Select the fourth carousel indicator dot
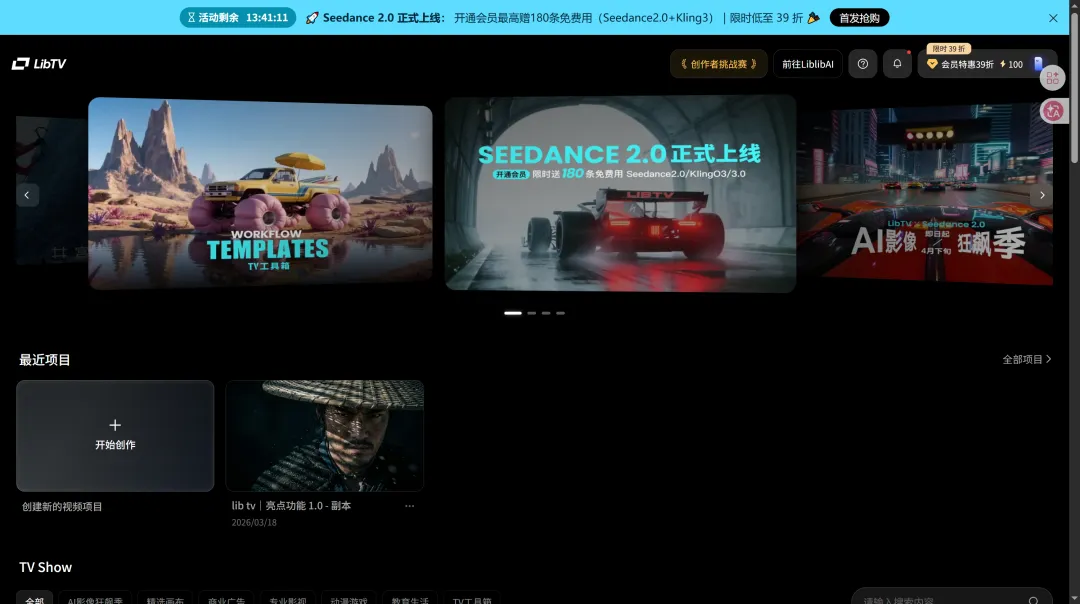Image resolution: width=1080 pixels, height=604 pixels. click(x=560, y=313)
